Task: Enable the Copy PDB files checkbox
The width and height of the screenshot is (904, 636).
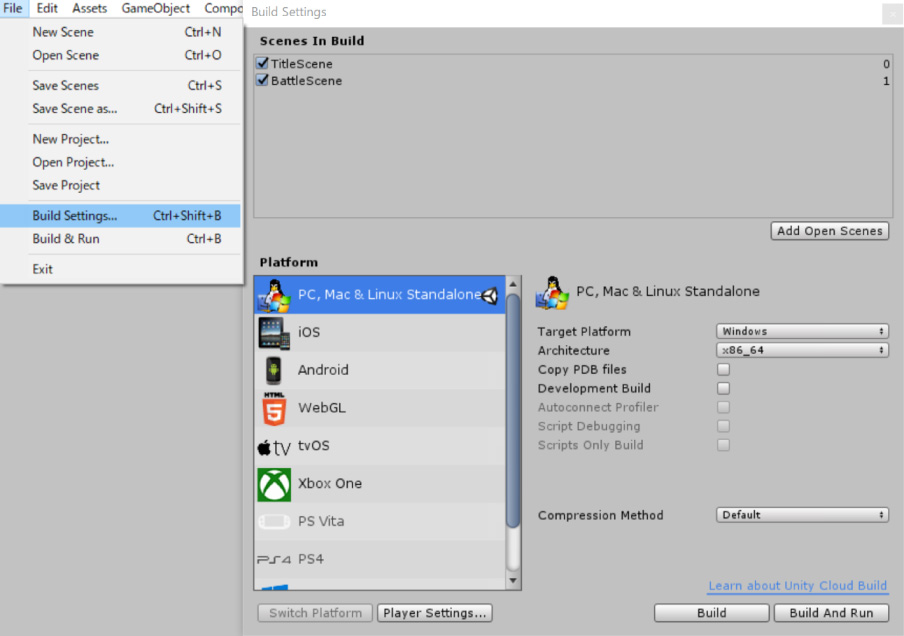Action: (x=723, y=369)
